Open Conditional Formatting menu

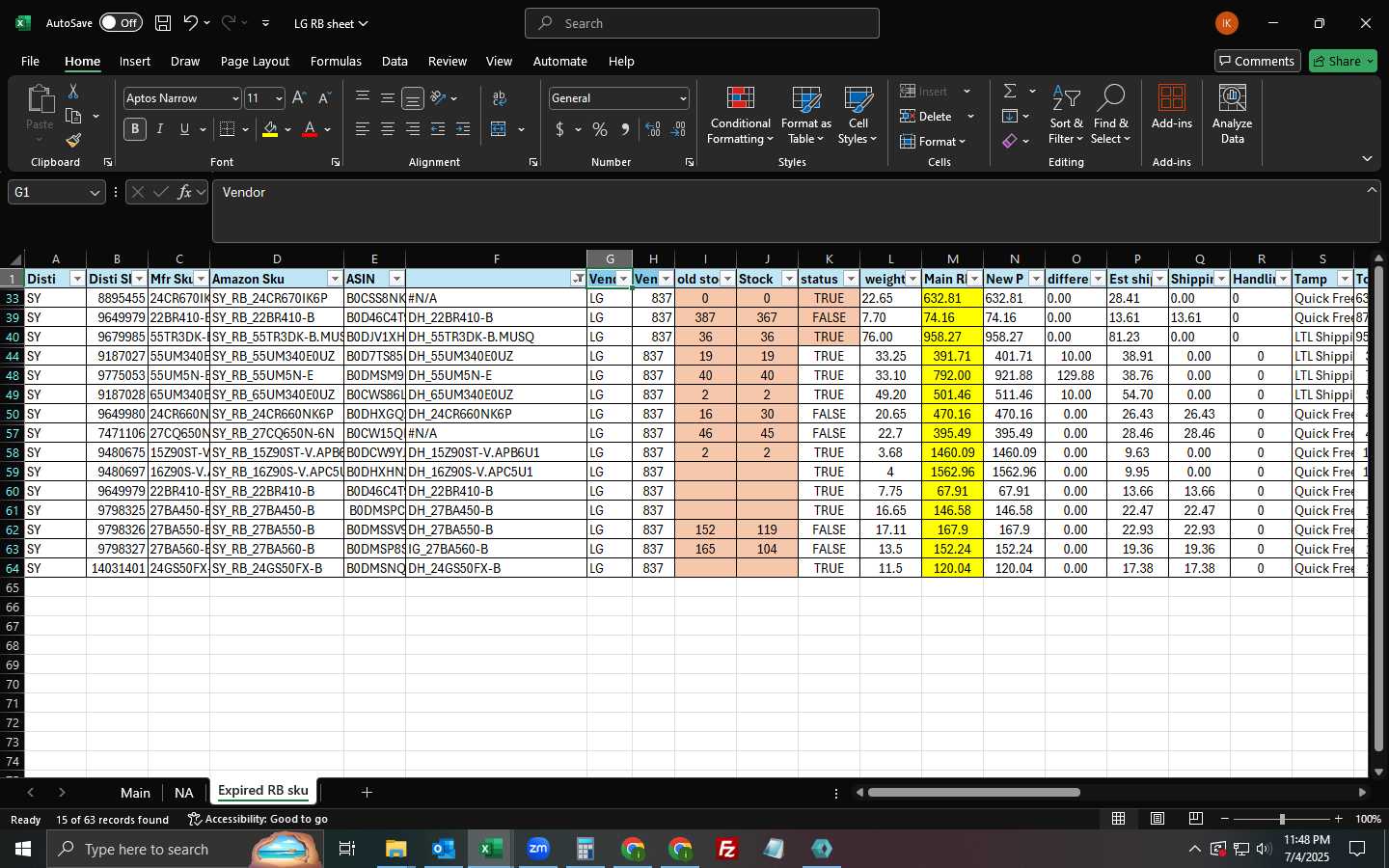pos(740,116)
